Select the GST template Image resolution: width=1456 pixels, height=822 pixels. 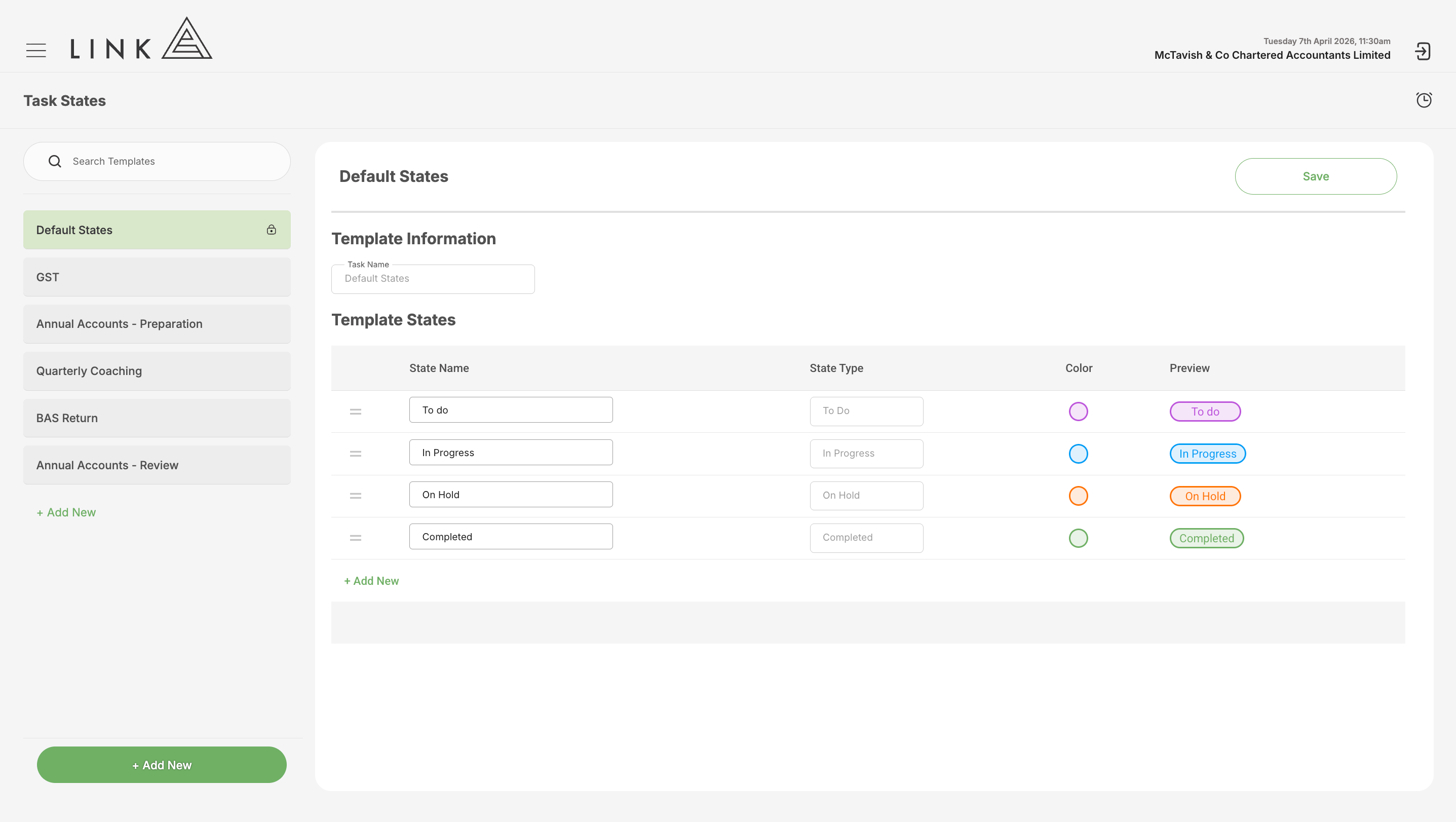coord(157,277)
